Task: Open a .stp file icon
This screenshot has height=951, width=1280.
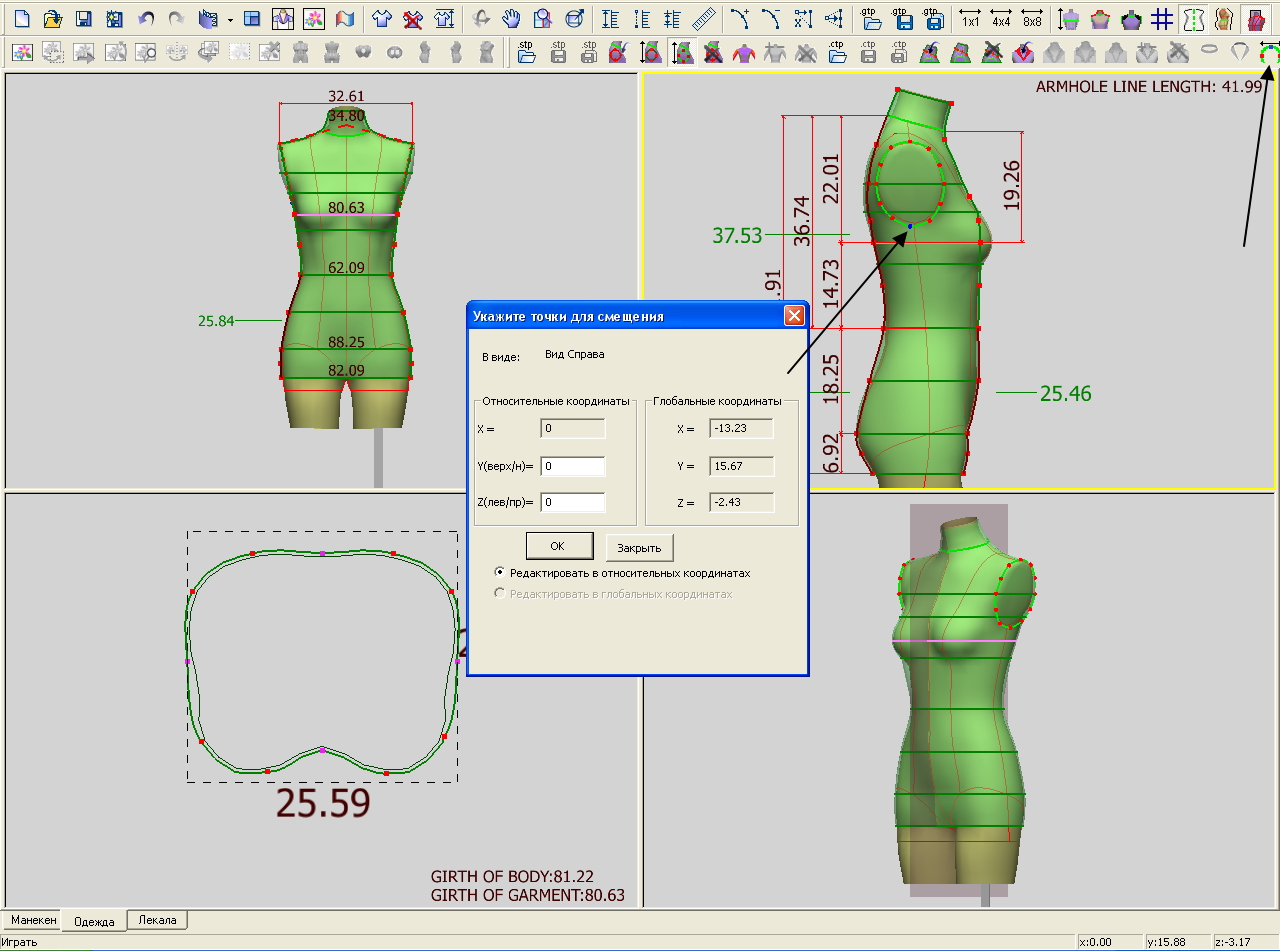Action: pyautogui.click(x=527, y=52)
